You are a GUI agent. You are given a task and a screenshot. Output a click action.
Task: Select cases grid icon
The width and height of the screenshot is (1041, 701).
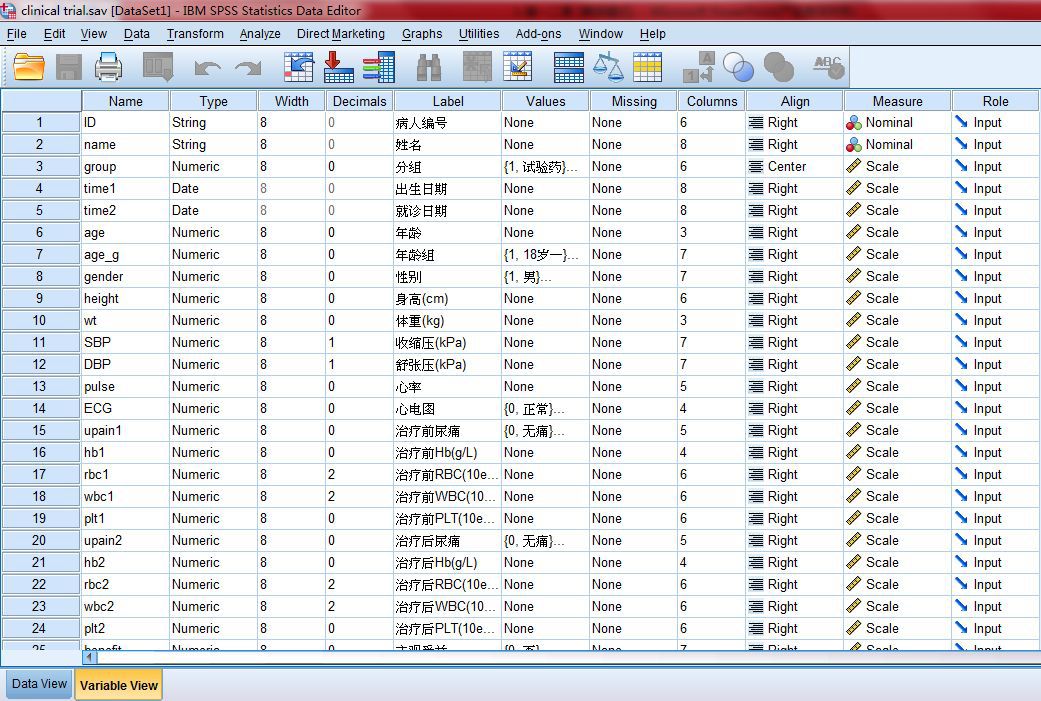coord(647,67)
